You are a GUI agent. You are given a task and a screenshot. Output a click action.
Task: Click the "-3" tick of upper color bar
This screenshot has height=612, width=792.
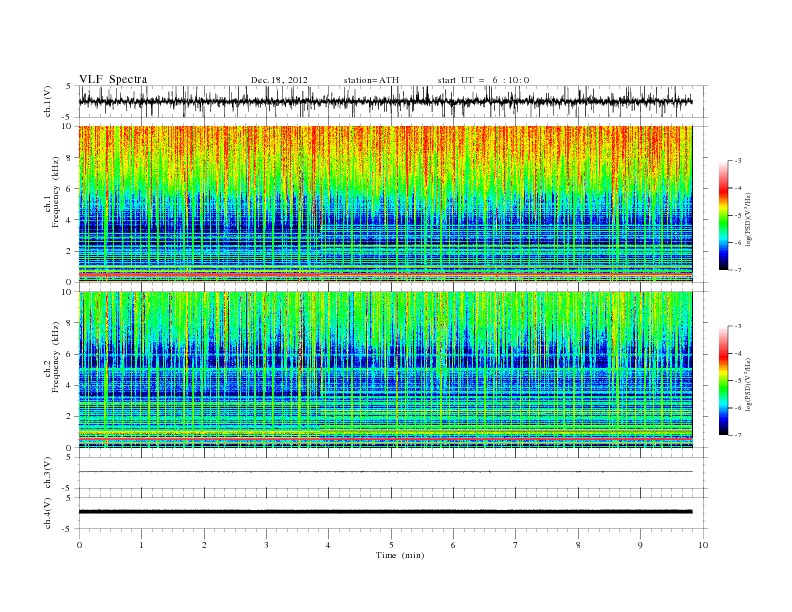point(738,161)
